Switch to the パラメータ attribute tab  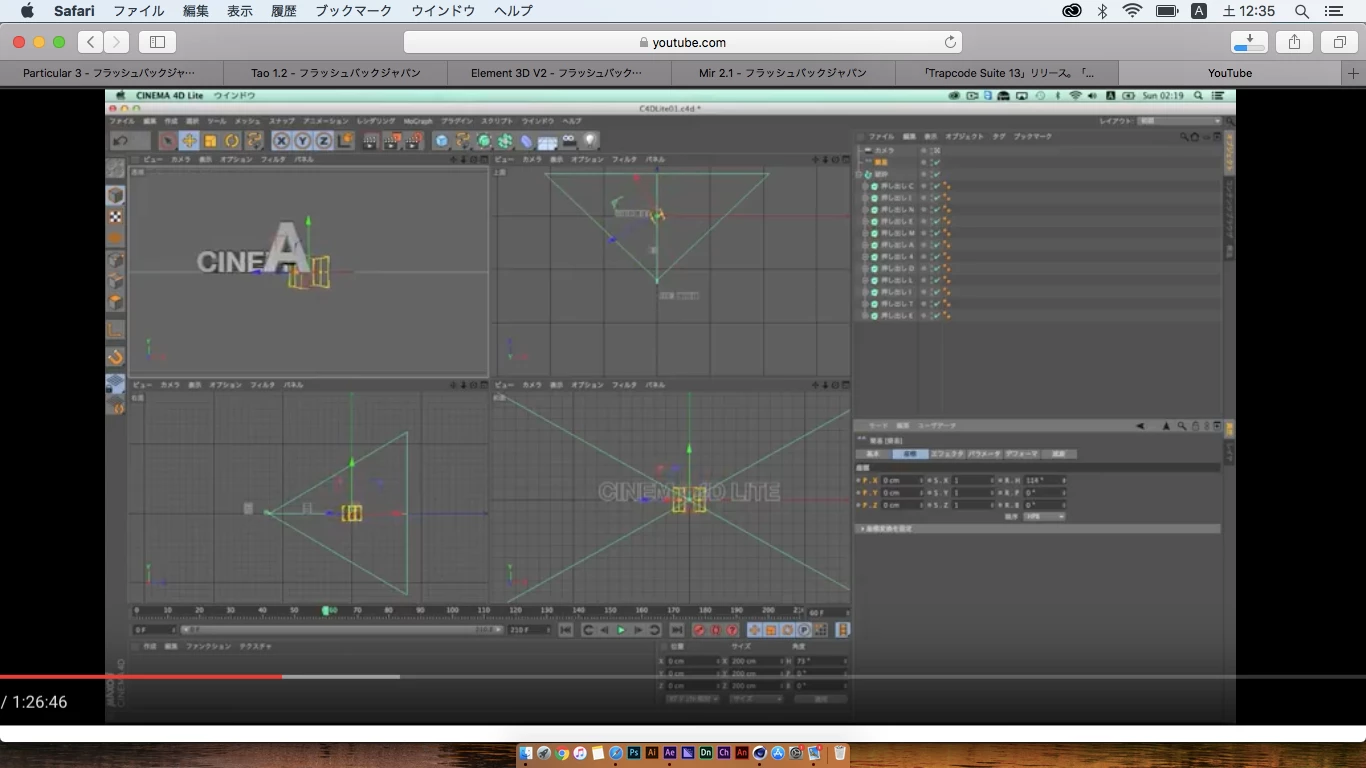984,454
